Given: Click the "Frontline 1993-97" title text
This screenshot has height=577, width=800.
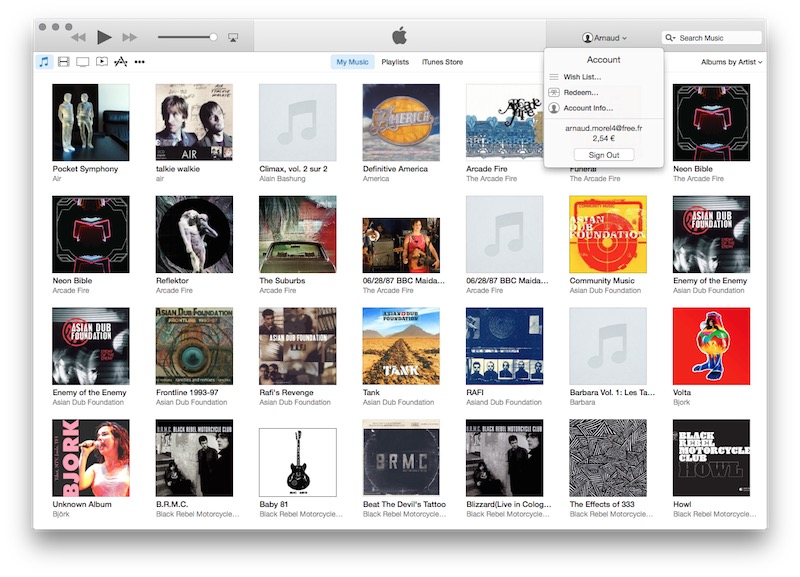Looking at the screenshot, I should pos(187,392).
